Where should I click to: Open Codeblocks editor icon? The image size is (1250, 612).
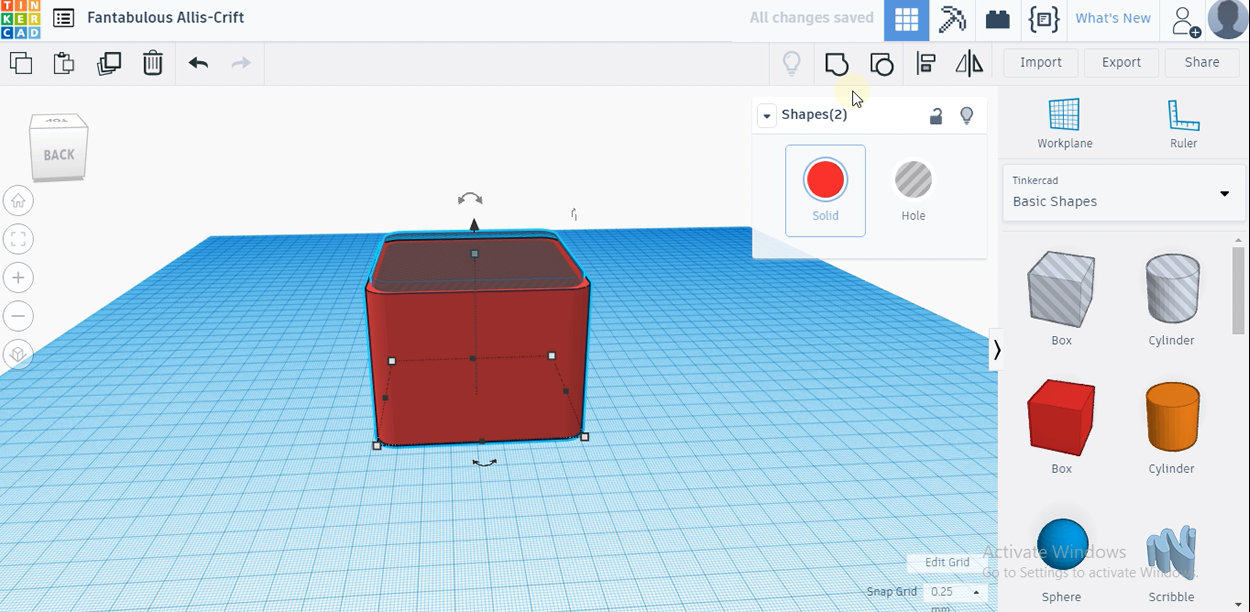(x=1044, y=19)
